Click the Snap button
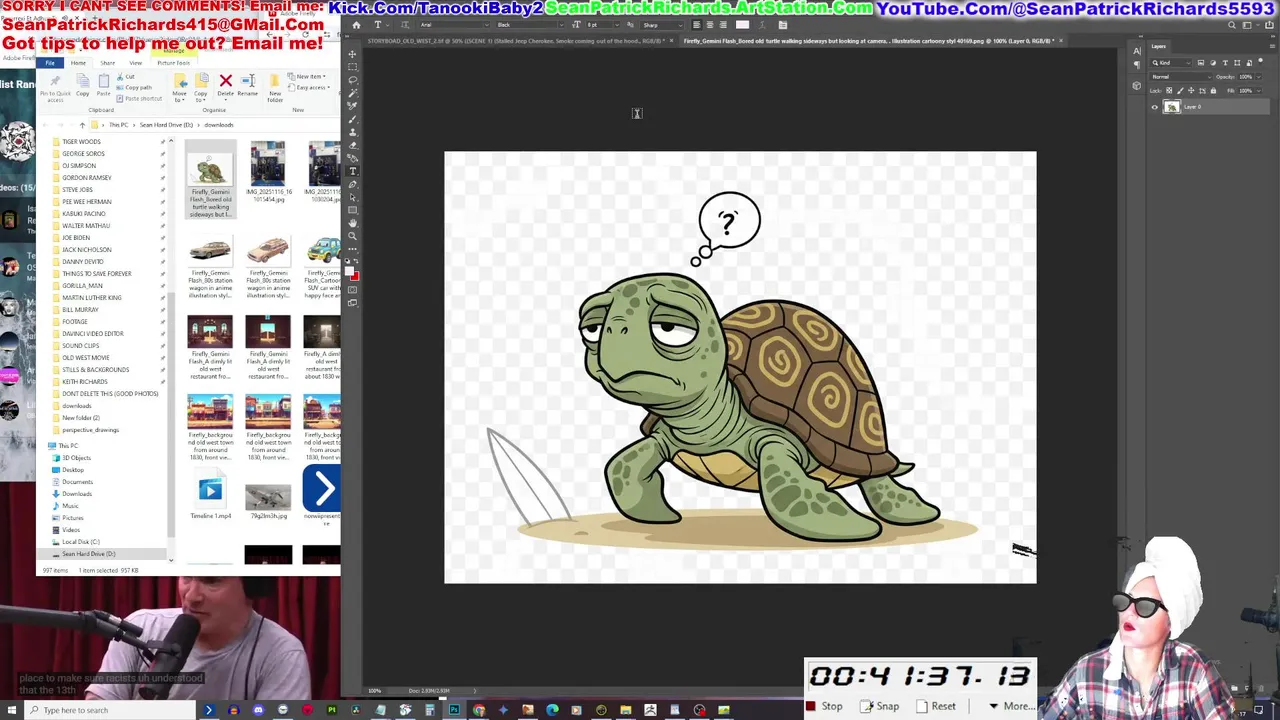 pyautogui.click(x=881, y=706)
